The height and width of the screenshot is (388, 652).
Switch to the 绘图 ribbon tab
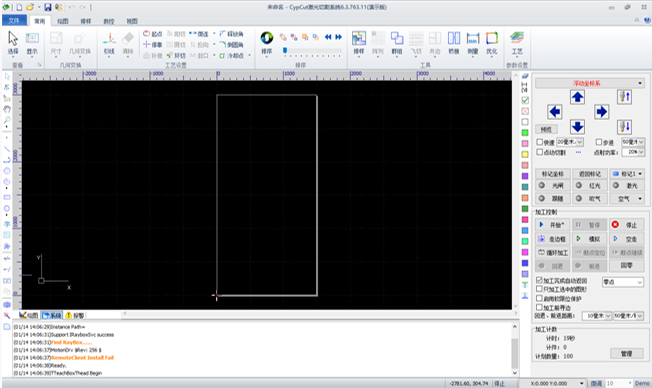click(62, 21)
